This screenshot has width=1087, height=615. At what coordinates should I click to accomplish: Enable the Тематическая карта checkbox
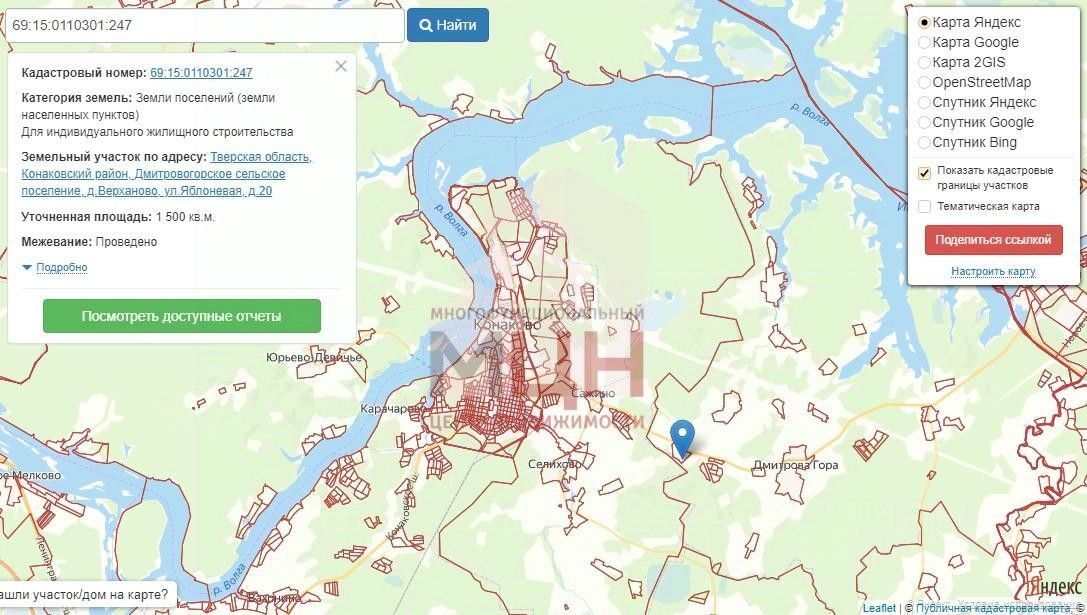[924, 207]
